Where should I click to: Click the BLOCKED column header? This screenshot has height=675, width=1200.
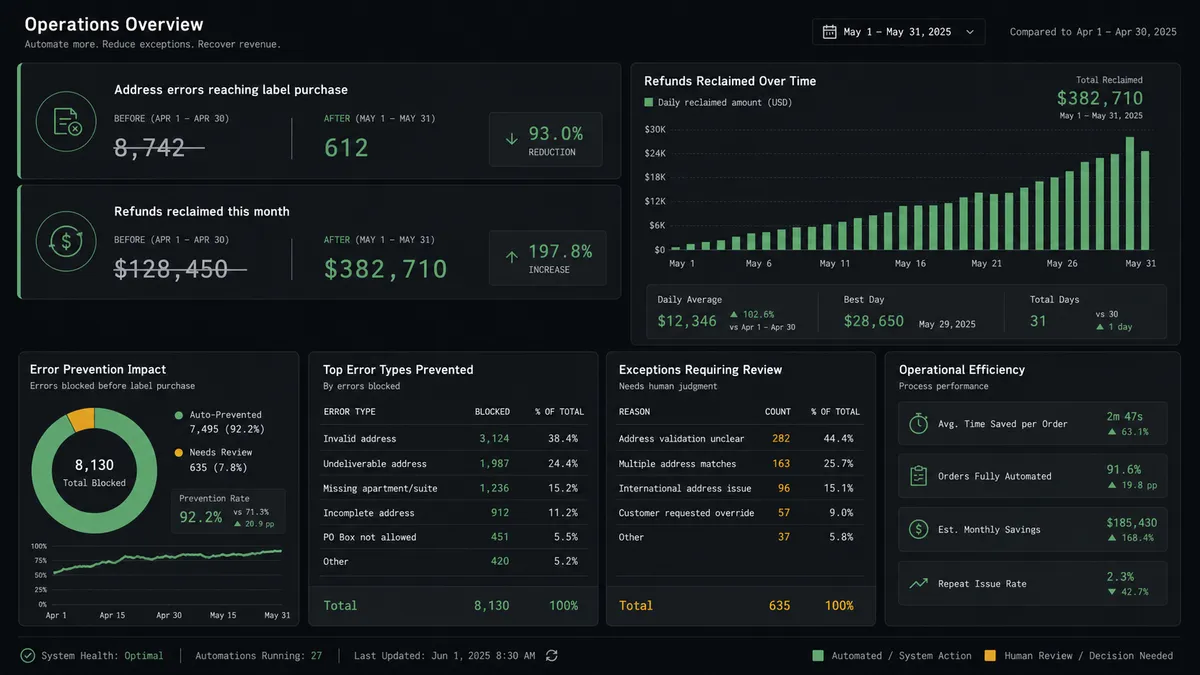point(492,412)
